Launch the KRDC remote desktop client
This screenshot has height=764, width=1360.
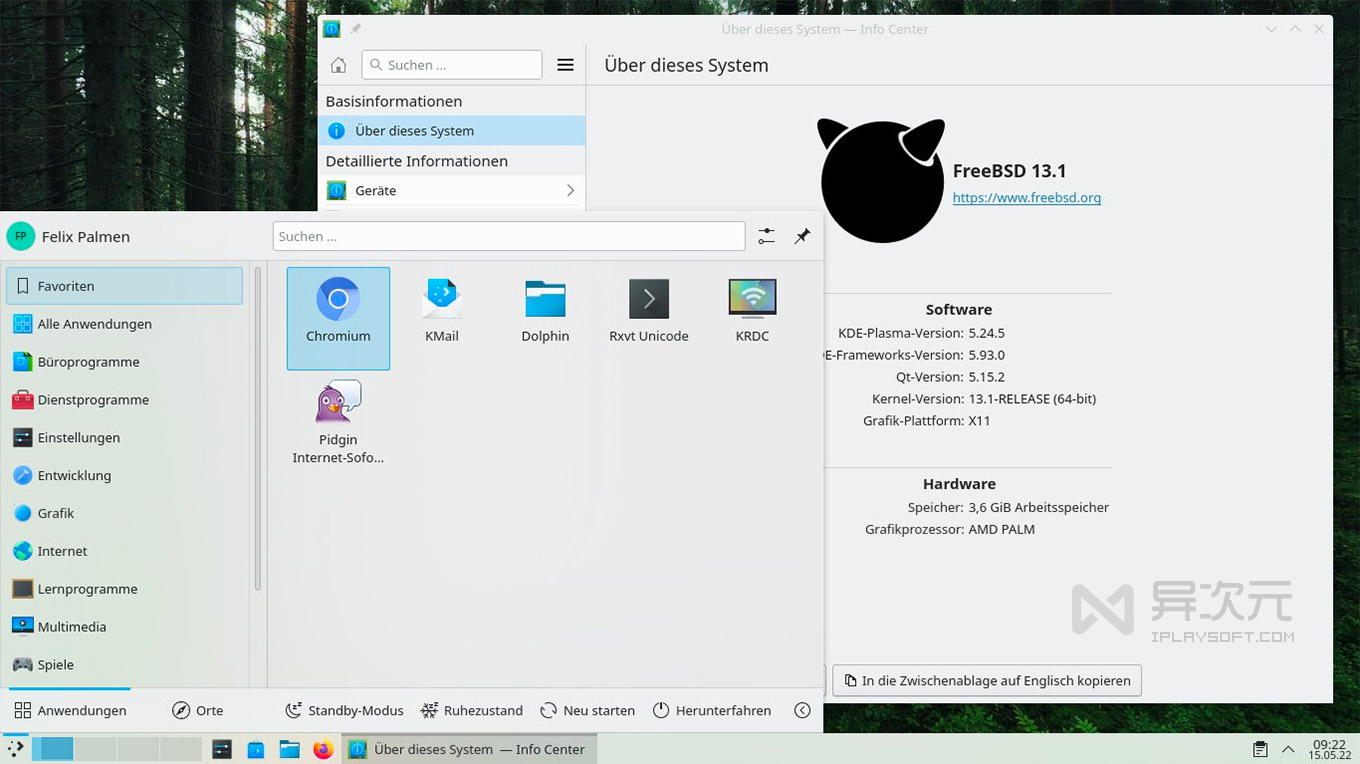pyautogui.click(x=752, y=311)
